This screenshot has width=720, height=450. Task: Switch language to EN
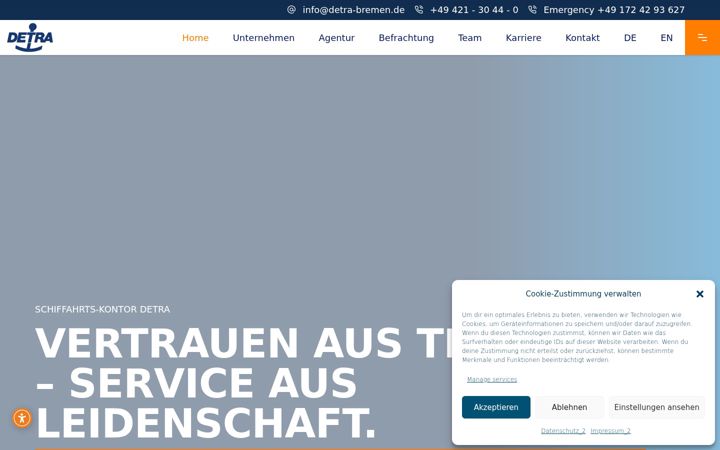[666, 38]
